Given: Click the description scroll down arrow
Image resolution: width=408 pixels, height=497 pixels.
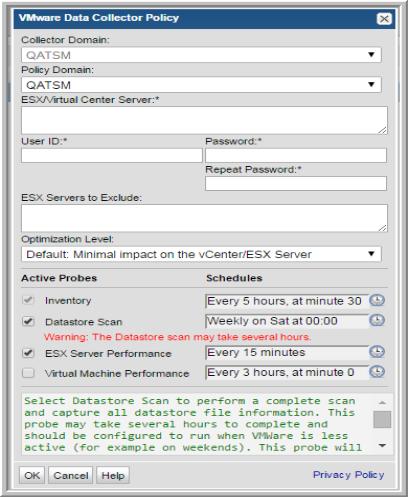Looking at the screenshot, I should point(382,446).
